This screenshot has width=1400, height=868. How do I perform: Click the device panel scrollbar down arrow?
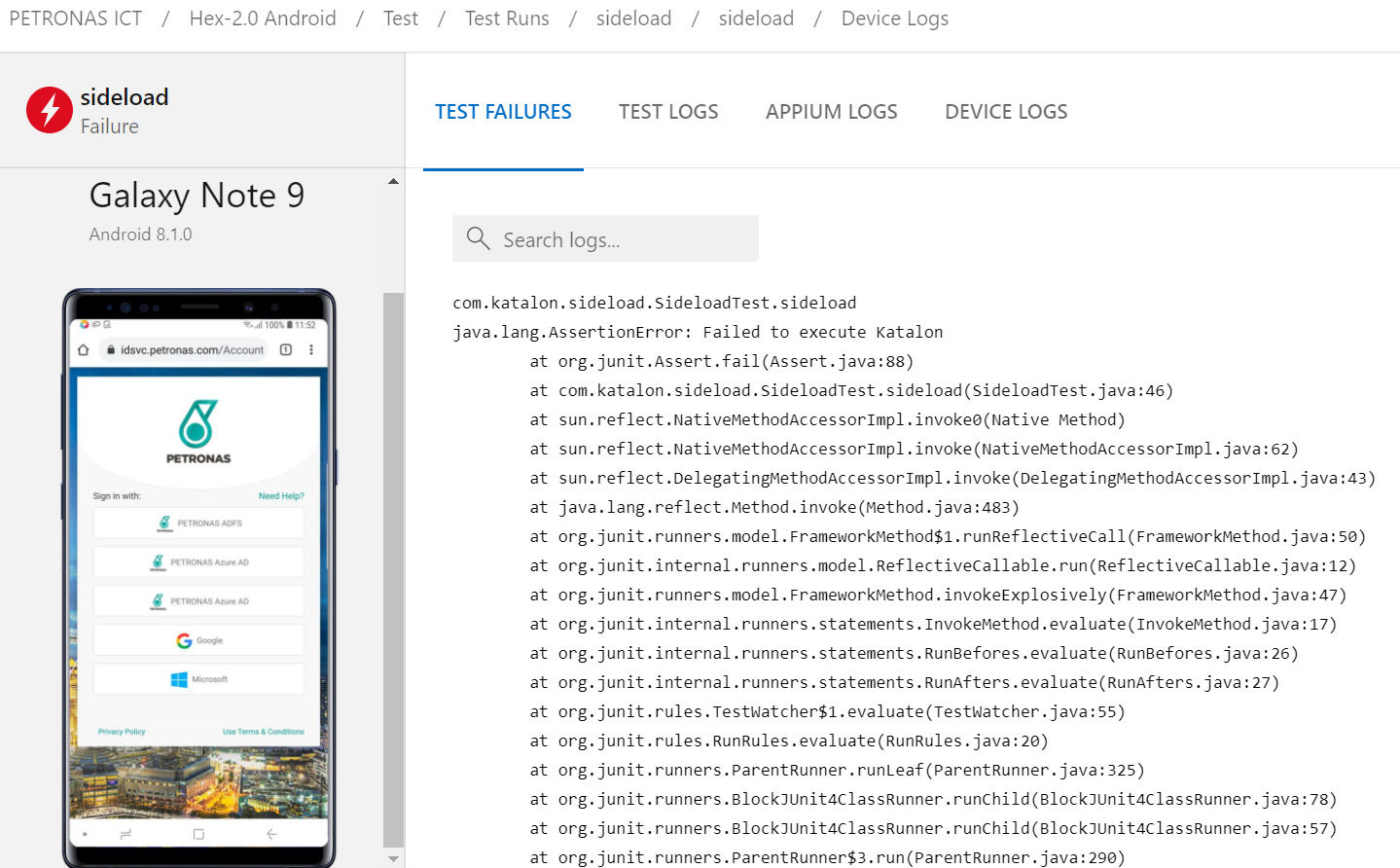[x=393, y=859]
